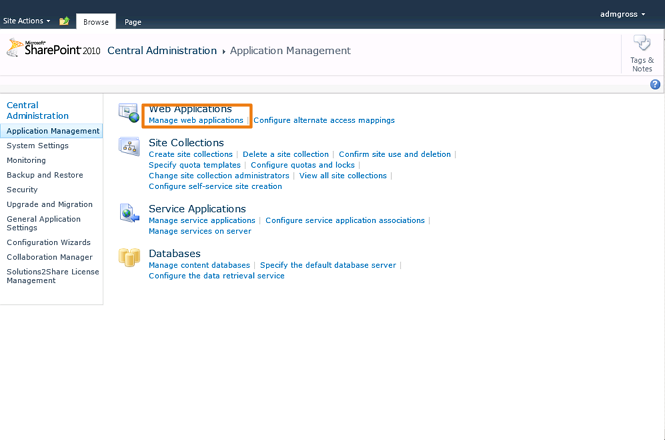The height and width of the screenshot is (440, 665).
Task: Click the Service Applications section icon
Action: coord(129,213)
